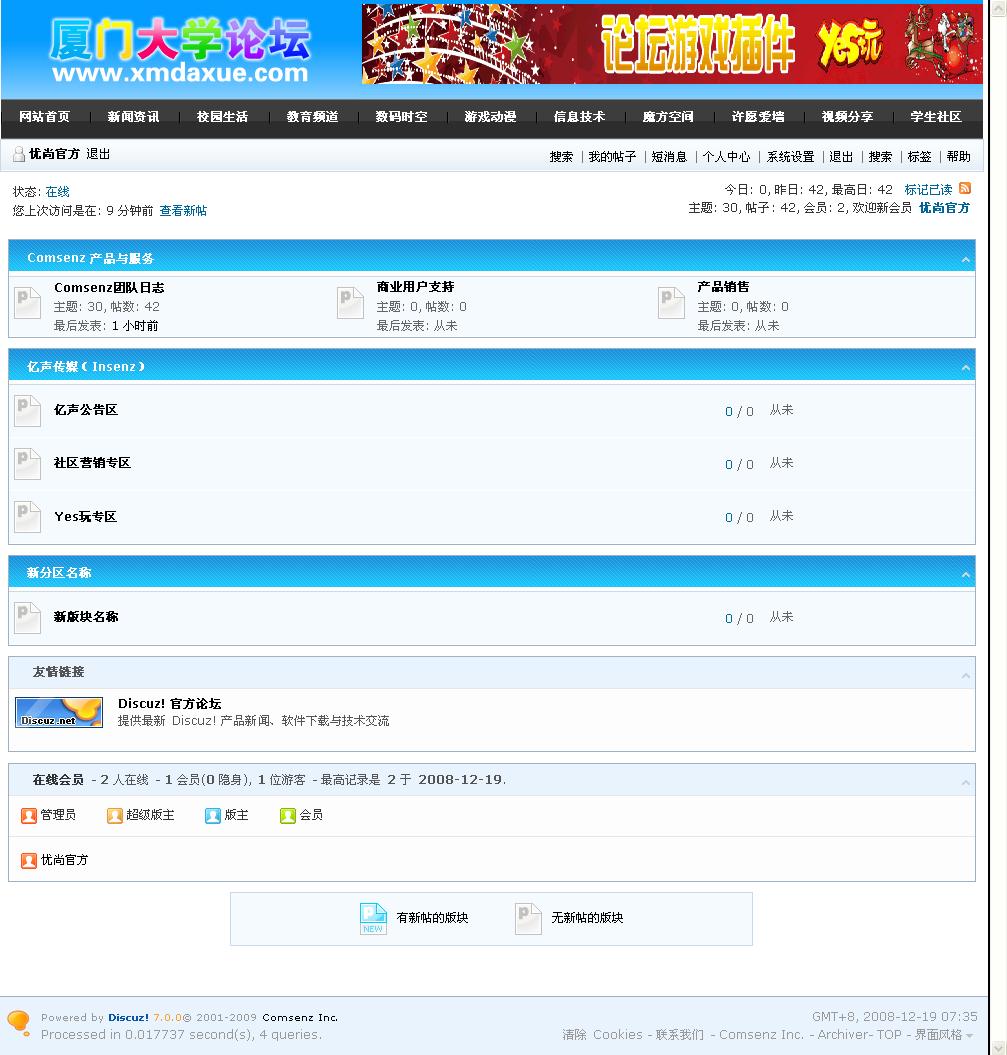Image resolution: width=1007 pixels, height=1055 pixels.
Task: Click the Comsenz团队日志 forum icon
Action: 28,303
